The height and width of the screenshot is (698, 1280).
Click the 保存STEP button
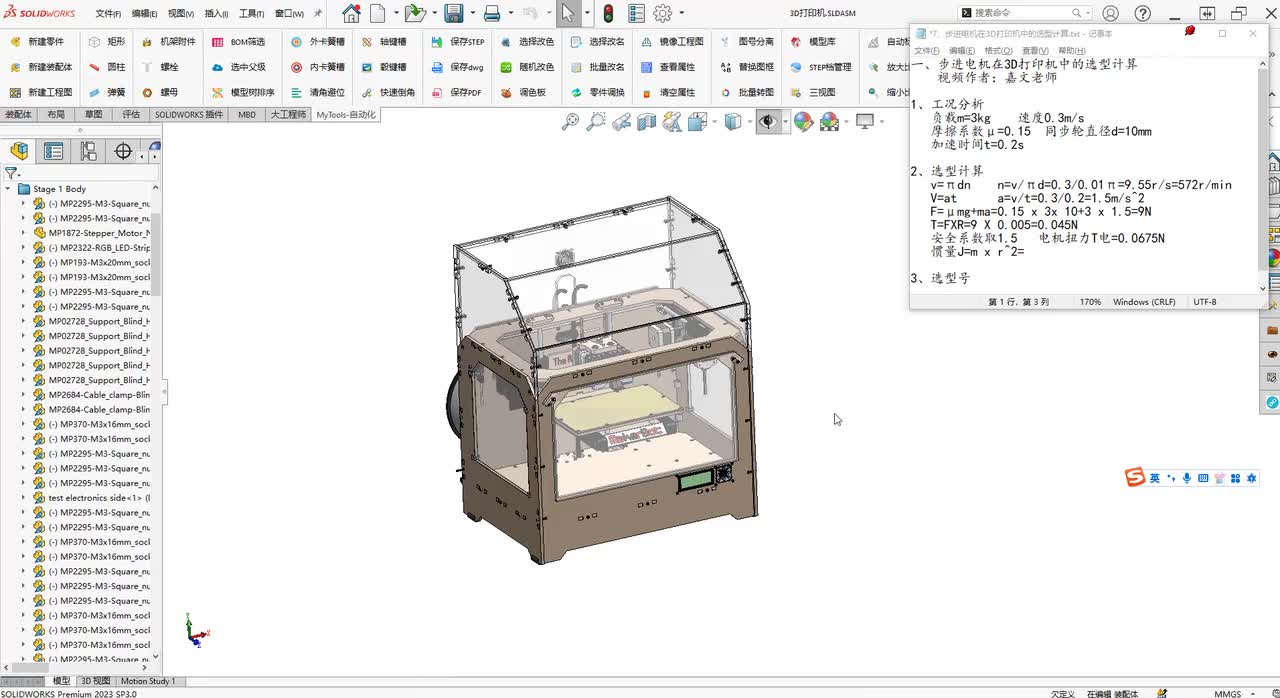(458, 42)
